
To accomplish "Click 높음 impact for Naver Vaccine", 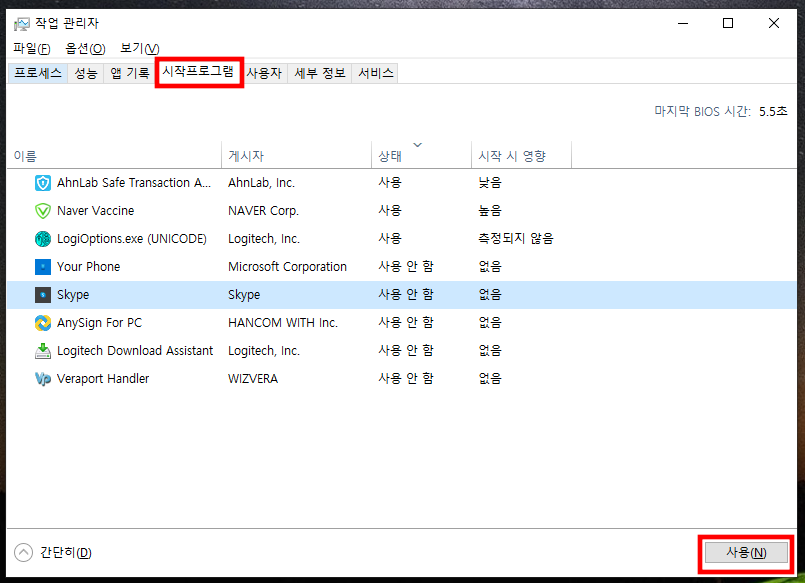I will click(x=490, y=210).
